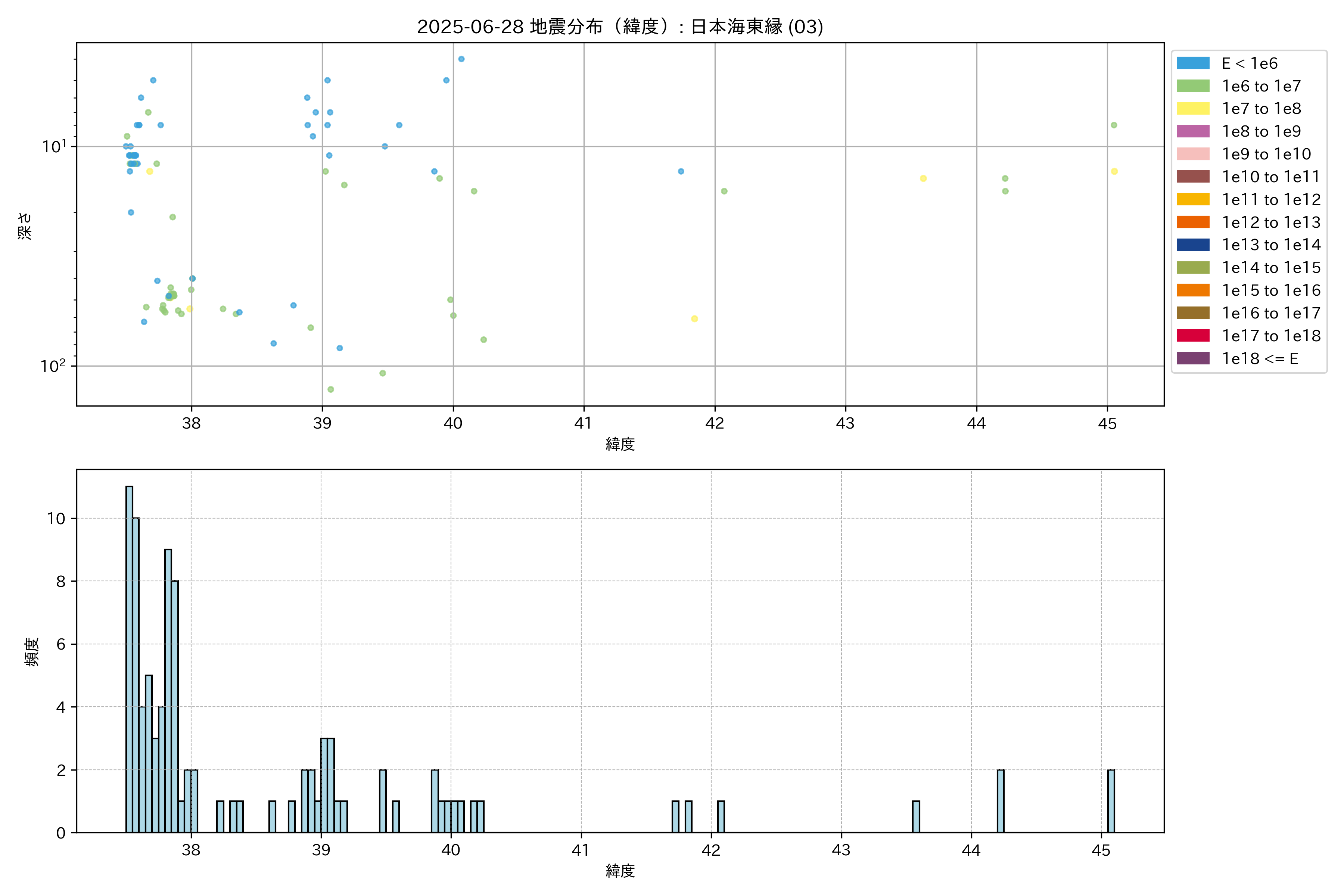
Task: Click the chart title with date 2025-06-28
Action: pos(620,27)
